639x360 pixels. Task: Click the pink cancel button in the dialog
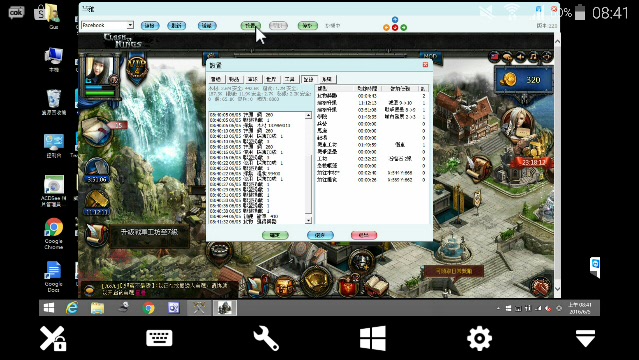click(364, 235)
